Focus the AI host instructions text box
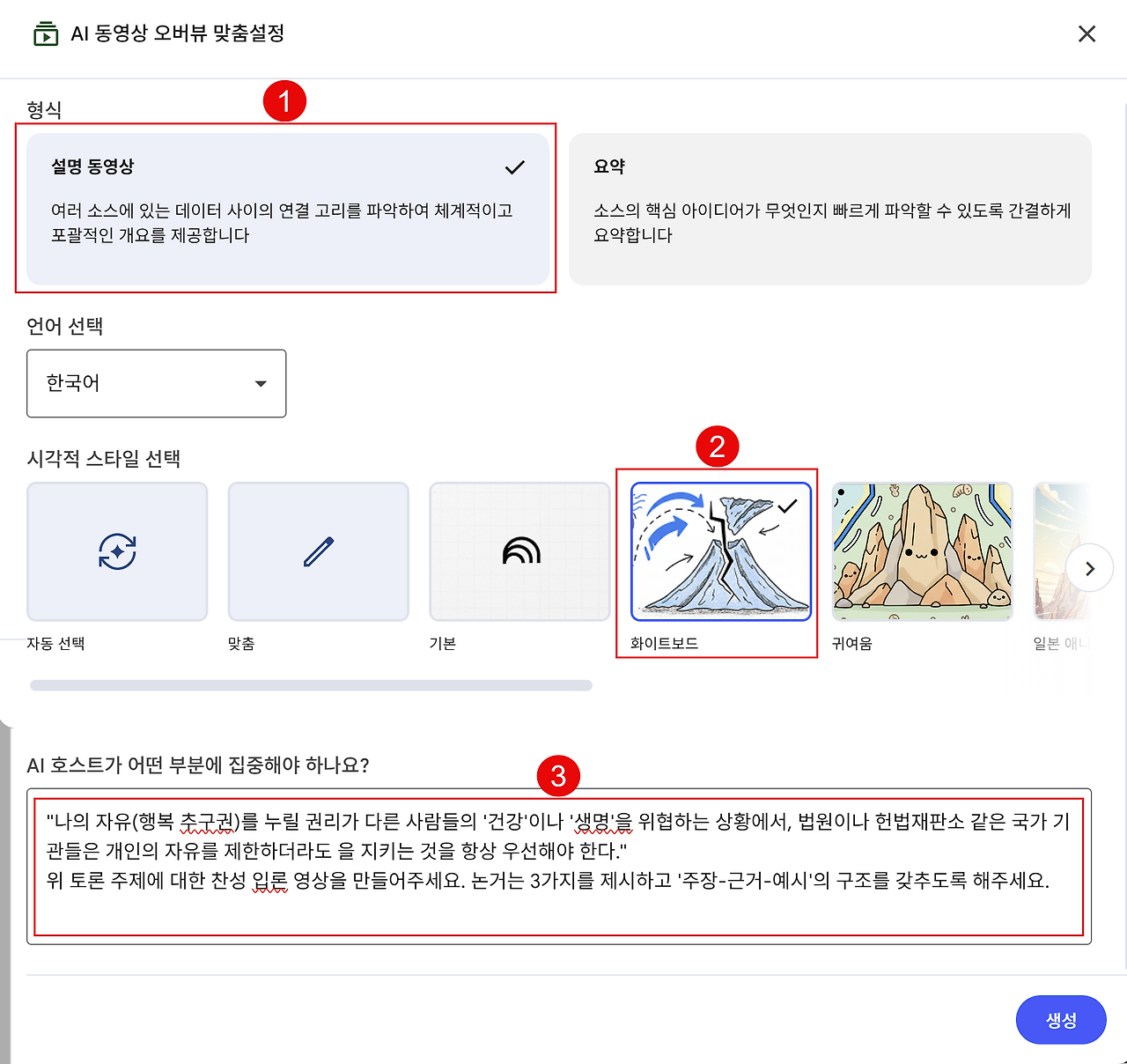Image resolution: width=1127 pixels, height=1064 pixels. click(x=559, y=866)
